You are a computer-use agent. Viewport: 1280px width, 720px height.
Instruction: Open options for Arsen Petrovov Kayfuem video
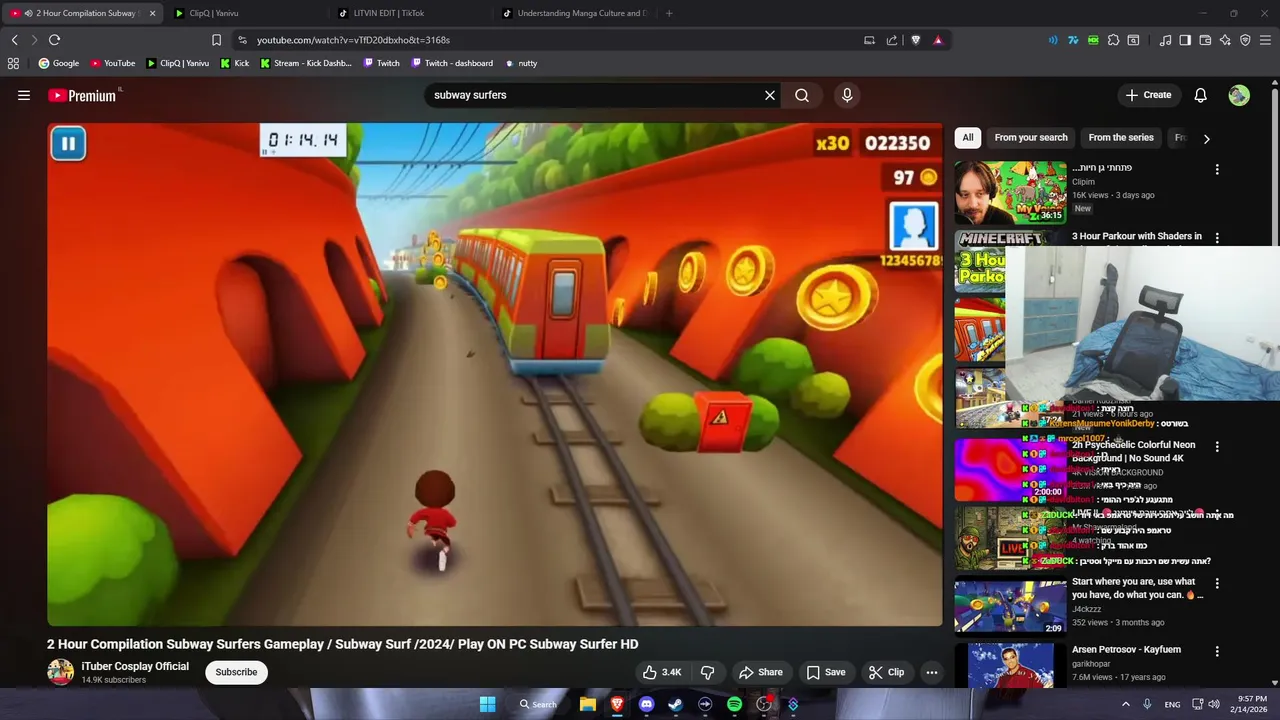1217,651
